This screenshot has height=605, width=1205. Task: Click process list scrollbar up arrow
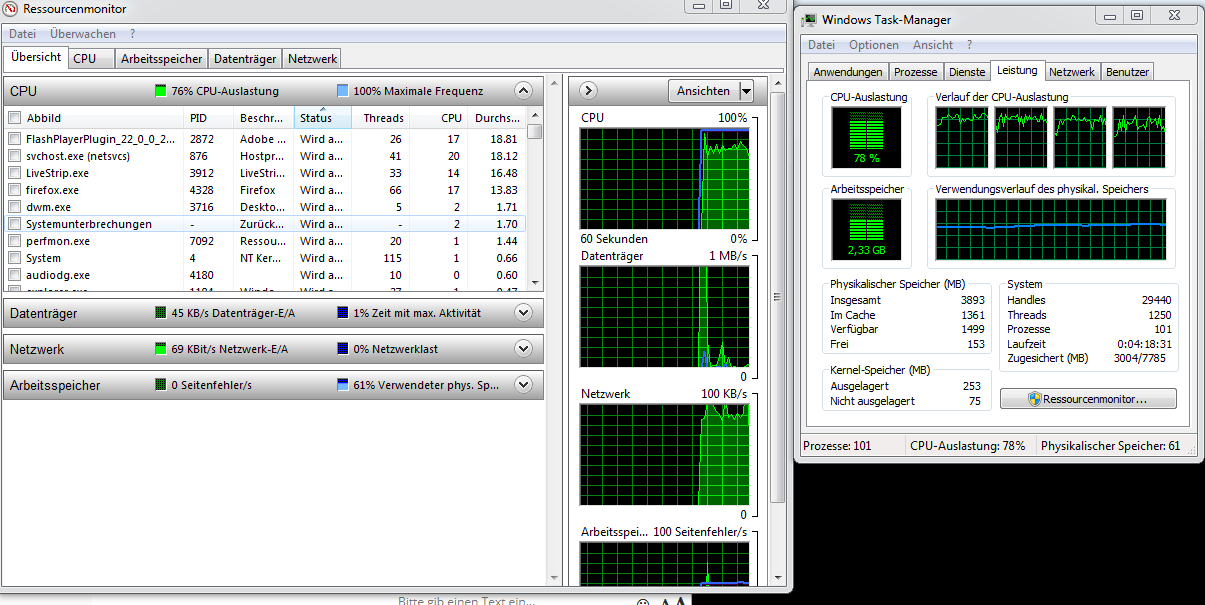535,115
